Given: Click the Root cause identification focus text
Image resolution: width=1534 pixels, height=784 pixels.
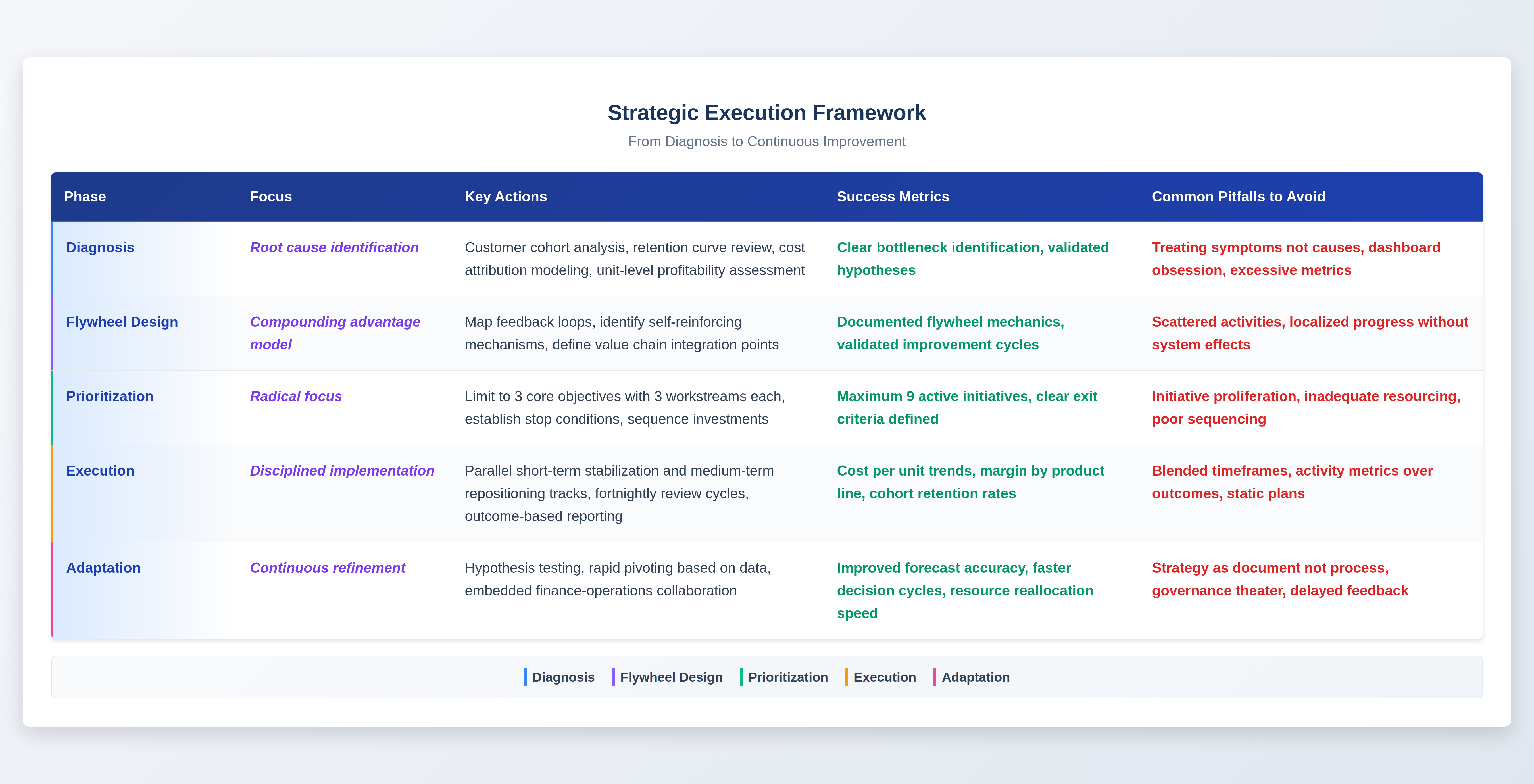Looking at the screenshot, I should click(x=334, y=248).
